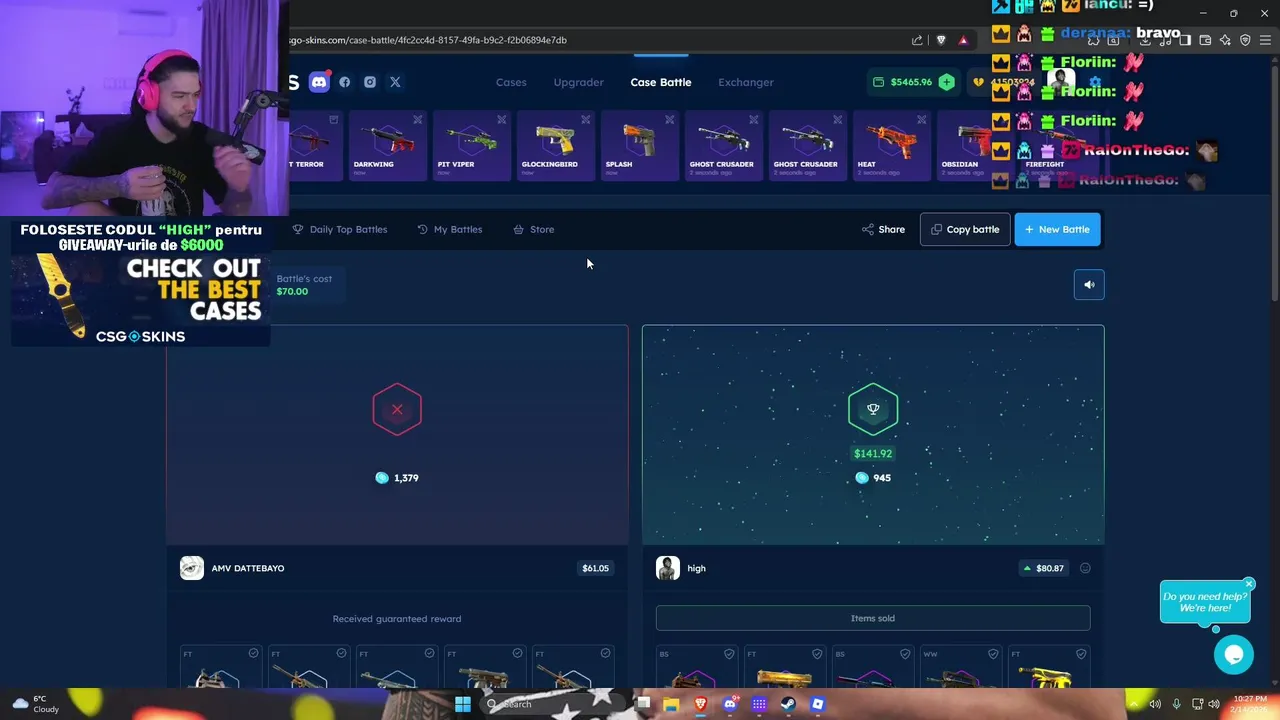Click the 1,379 points value
Image resolution: width=1280 pixels, height=720 pixels.
coord(406,478)
